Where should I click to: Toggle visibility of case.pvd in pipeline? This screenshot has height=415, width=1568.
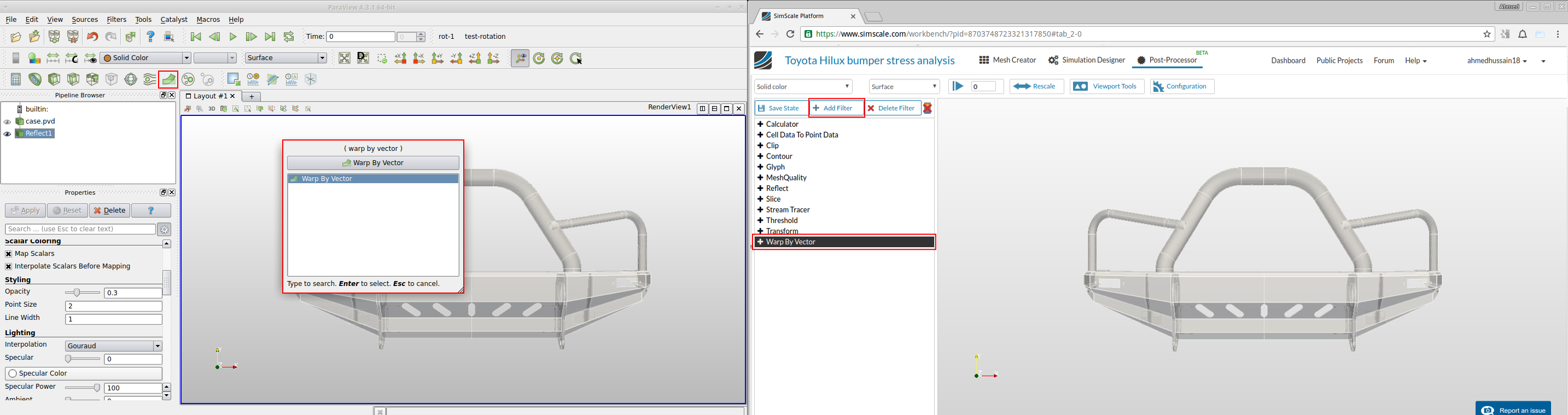tap(7, 122)
